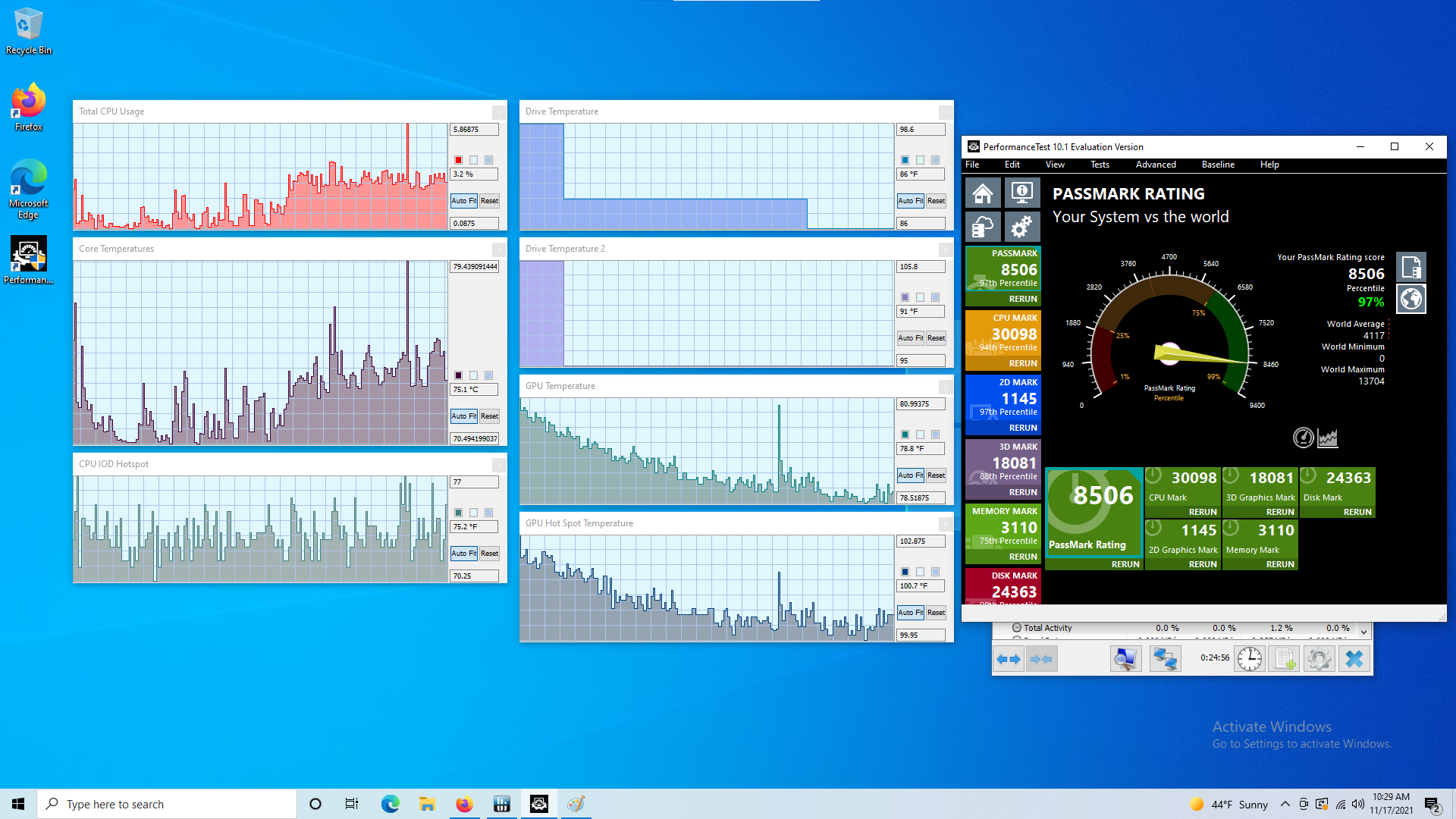Open the cloud baseline manager icon
The height and width of the screenshot is (819, 1456).
(x=983, y=227)
